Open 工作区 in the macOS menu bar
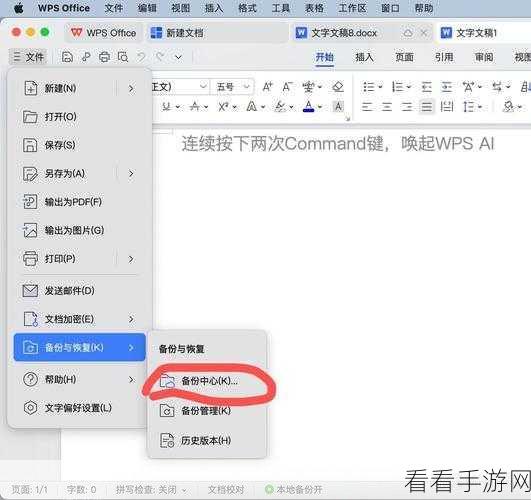The height and width of the screenshot is (500, 531). pos(352,8)
